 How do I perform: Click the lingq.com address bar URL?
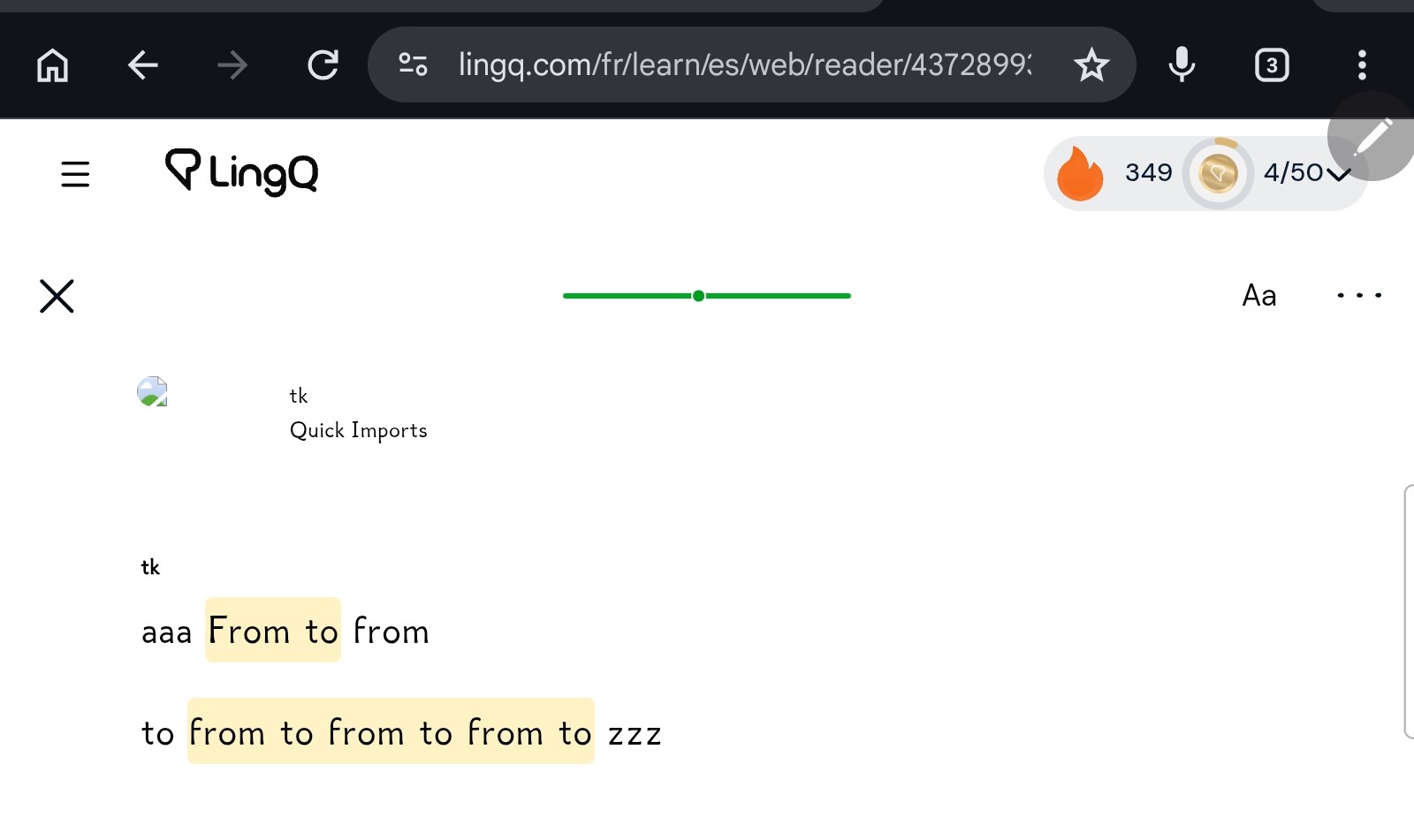coord(744,64)
